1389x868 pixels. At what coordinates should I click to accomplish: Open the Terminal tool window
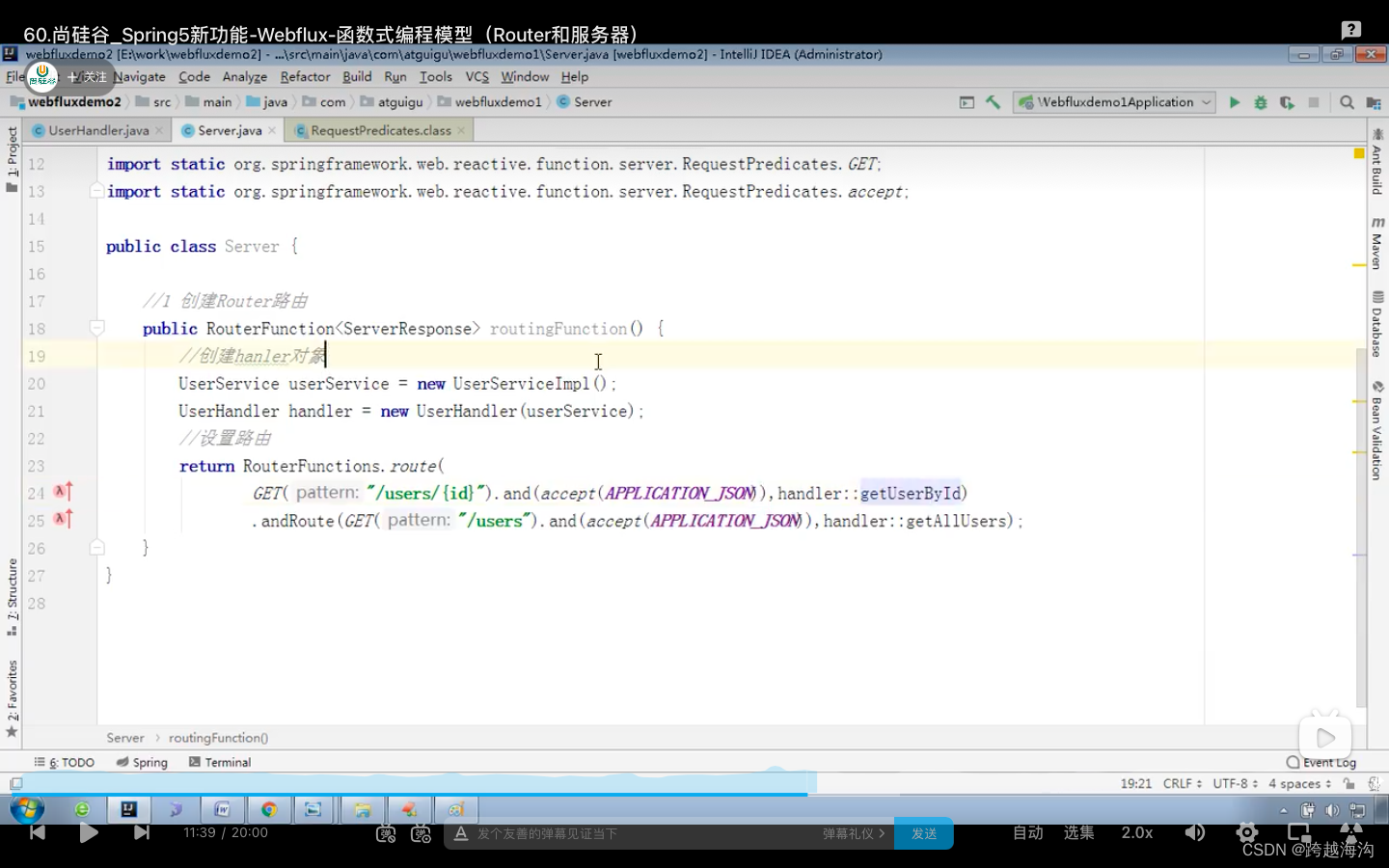(x=220, y=762)
